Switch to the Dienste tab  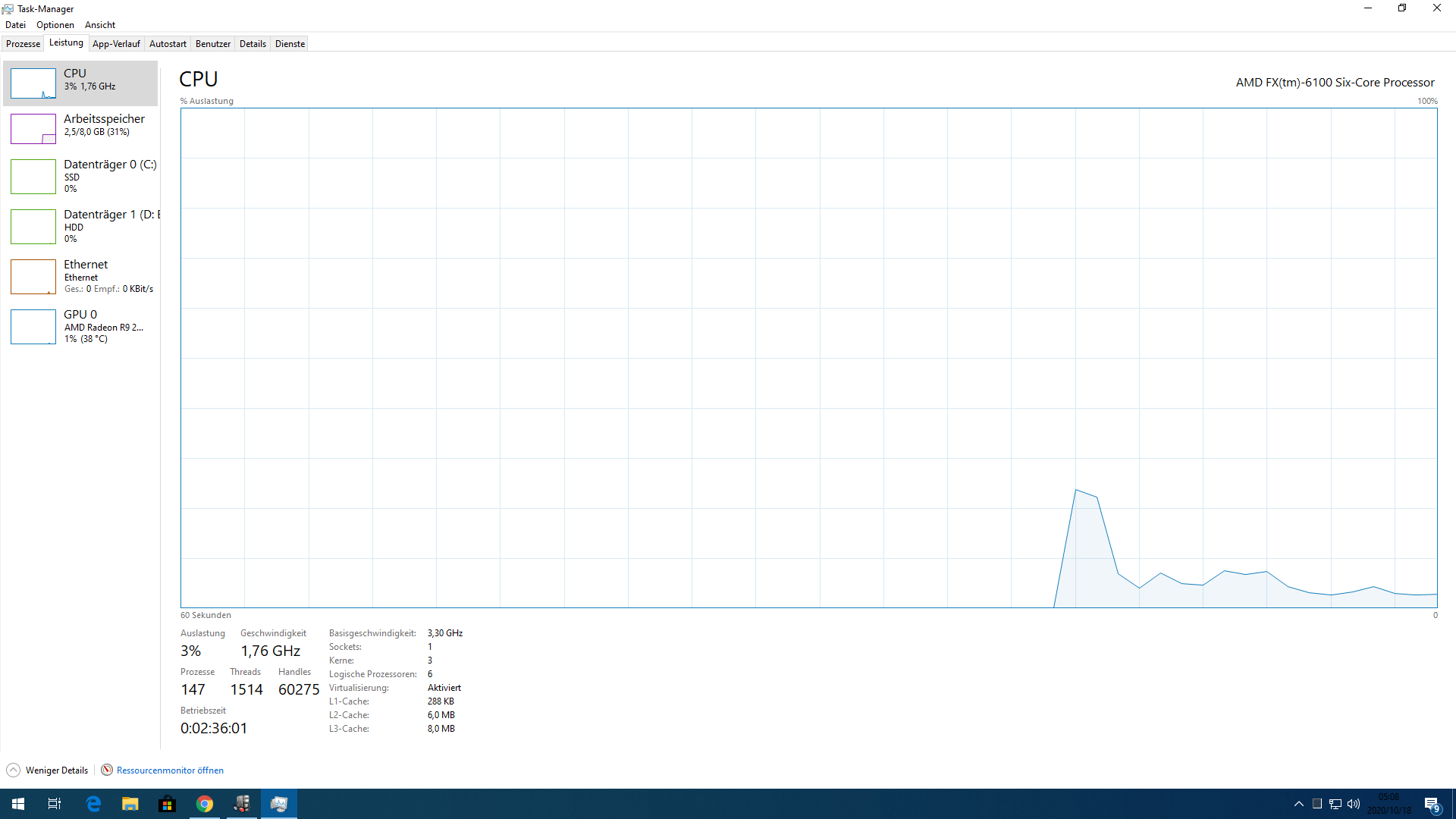(290, 44)
